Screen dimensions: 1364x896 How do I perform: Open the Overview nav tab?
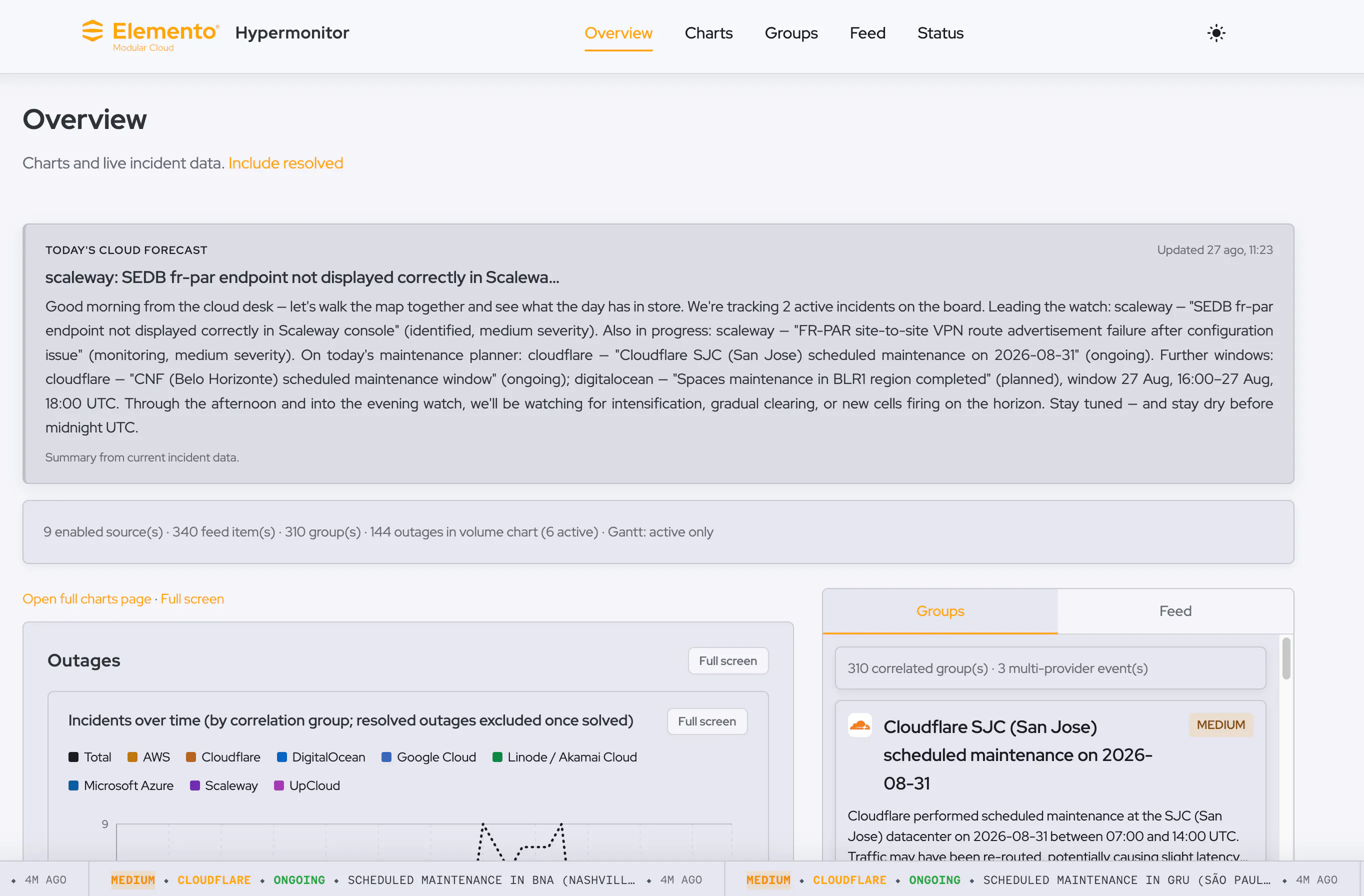[x=618, y=33]
